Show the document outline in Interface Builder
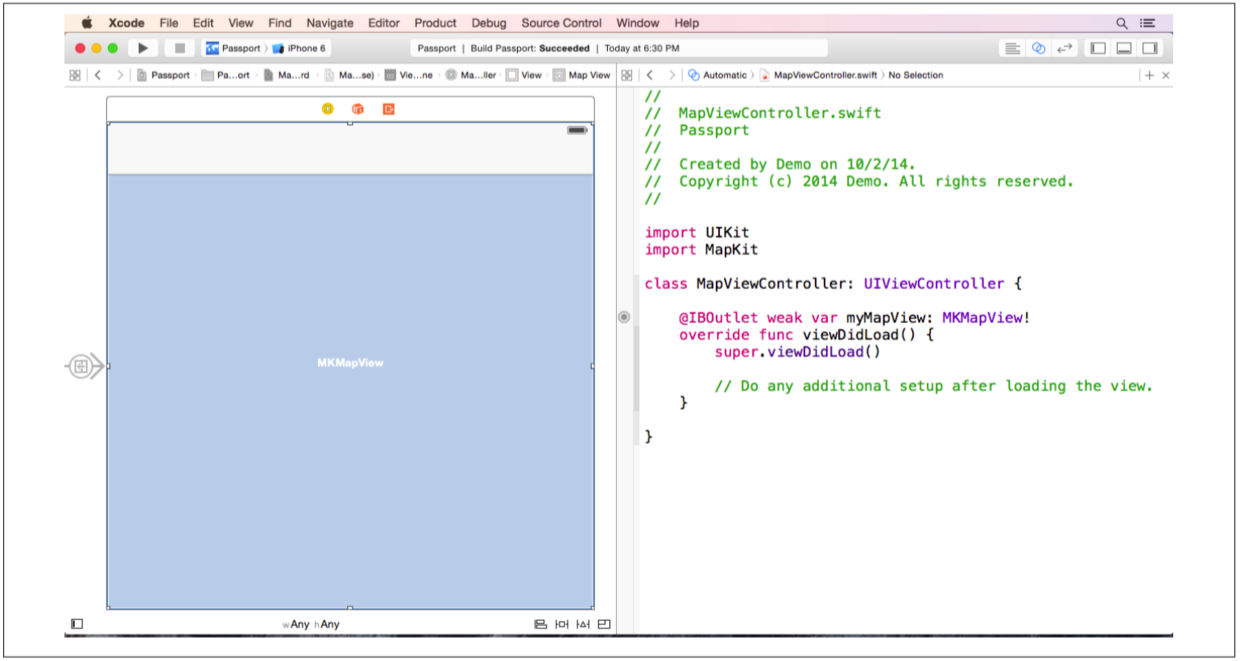1240x661 pixels. coord(77,624)
